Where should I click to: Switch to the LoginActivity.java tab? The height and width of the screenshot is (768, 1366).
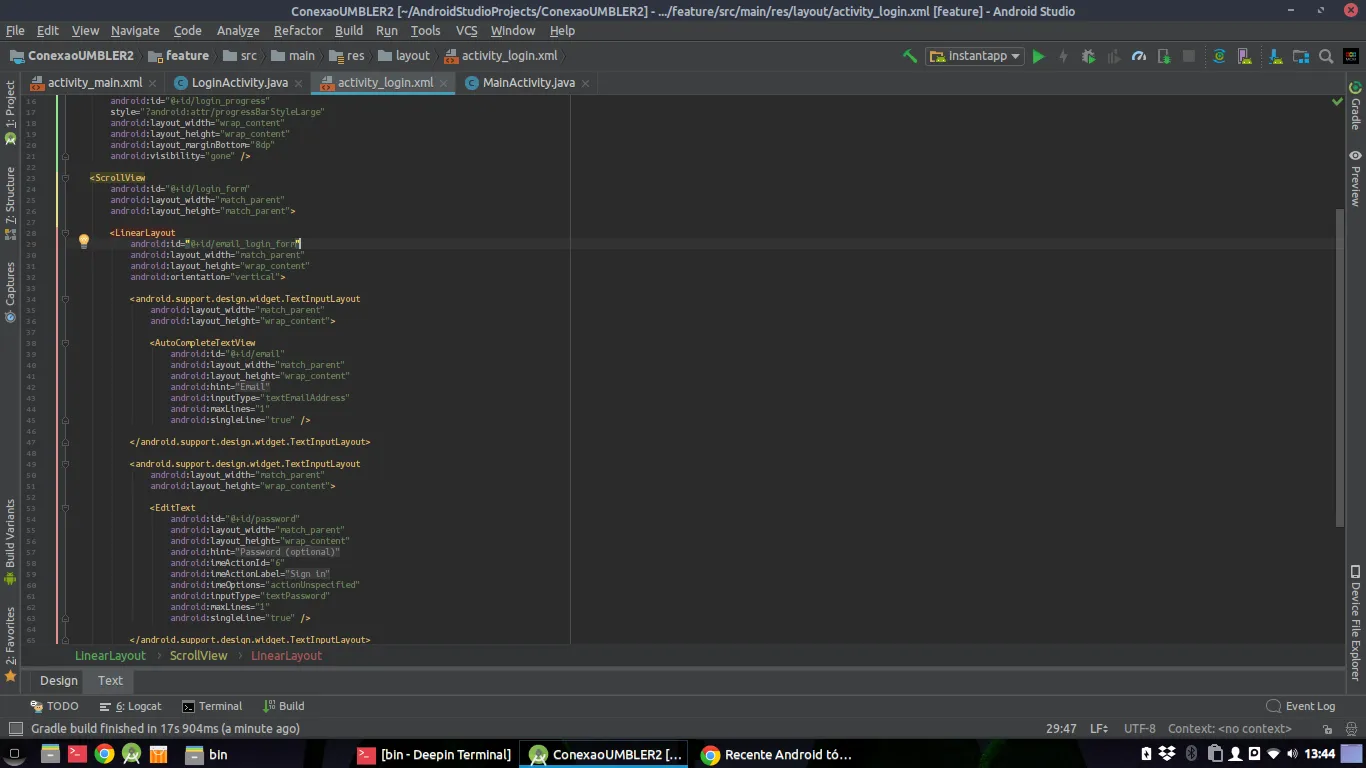pos(239,83)
